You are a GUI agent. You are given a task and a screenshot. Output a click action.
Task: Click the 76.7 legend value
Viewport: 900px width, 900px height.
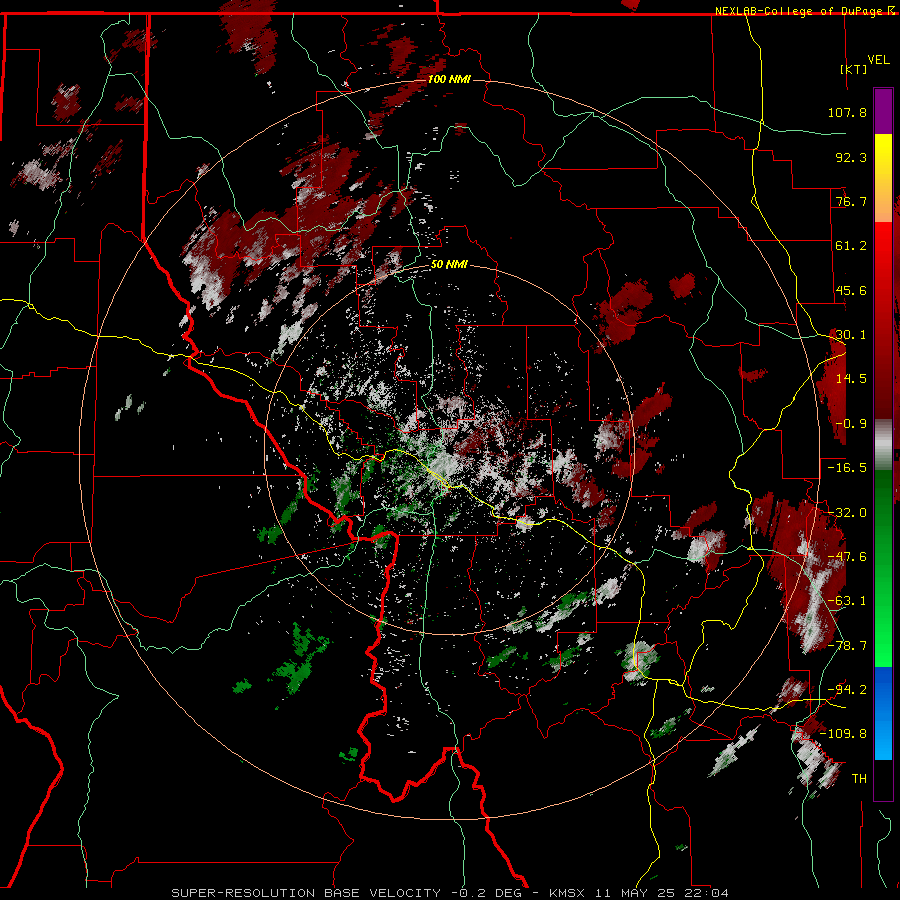(x=851, y=201)
